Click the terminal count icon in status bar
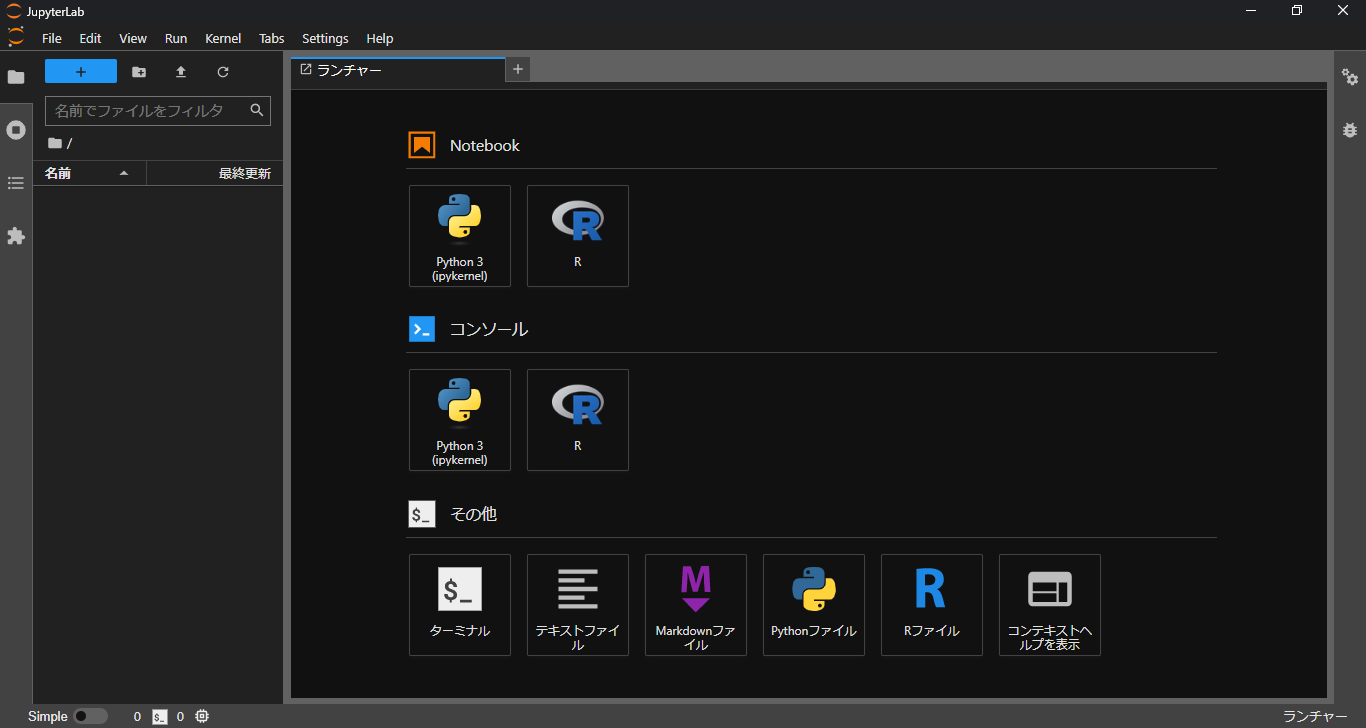The image size is (1366, 728). 160,716
